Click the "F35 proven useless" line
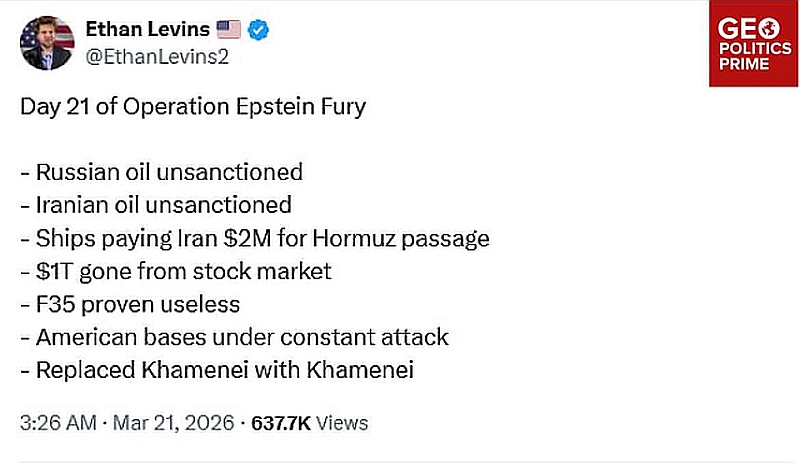 point(130,304)
